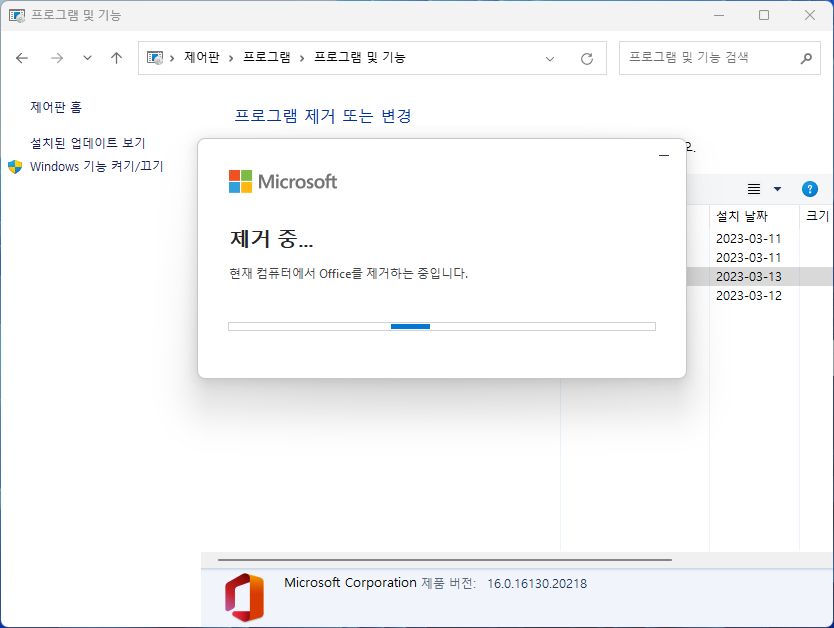Click the title bar window icon

(16, 15)
